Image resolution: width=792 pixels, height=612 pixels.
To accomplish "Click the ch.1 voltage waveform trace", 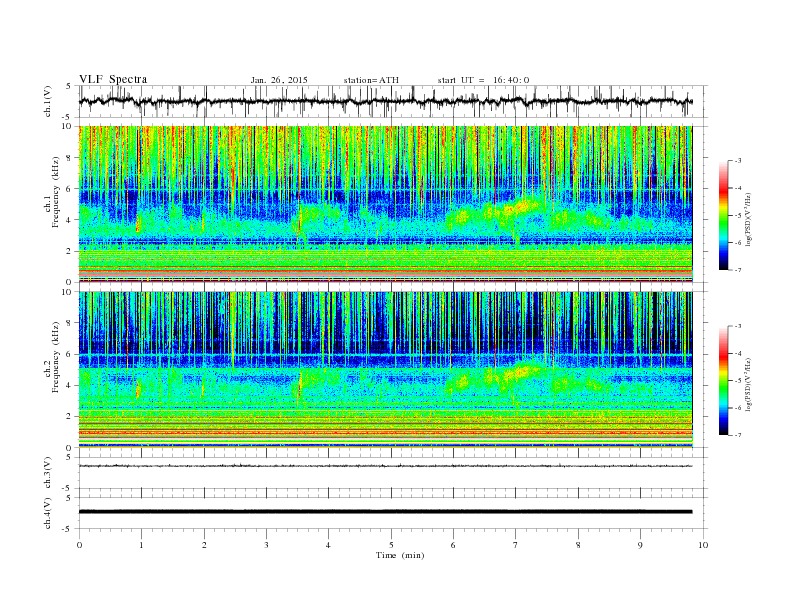I will pyautogui.click(x=385, y=101).
